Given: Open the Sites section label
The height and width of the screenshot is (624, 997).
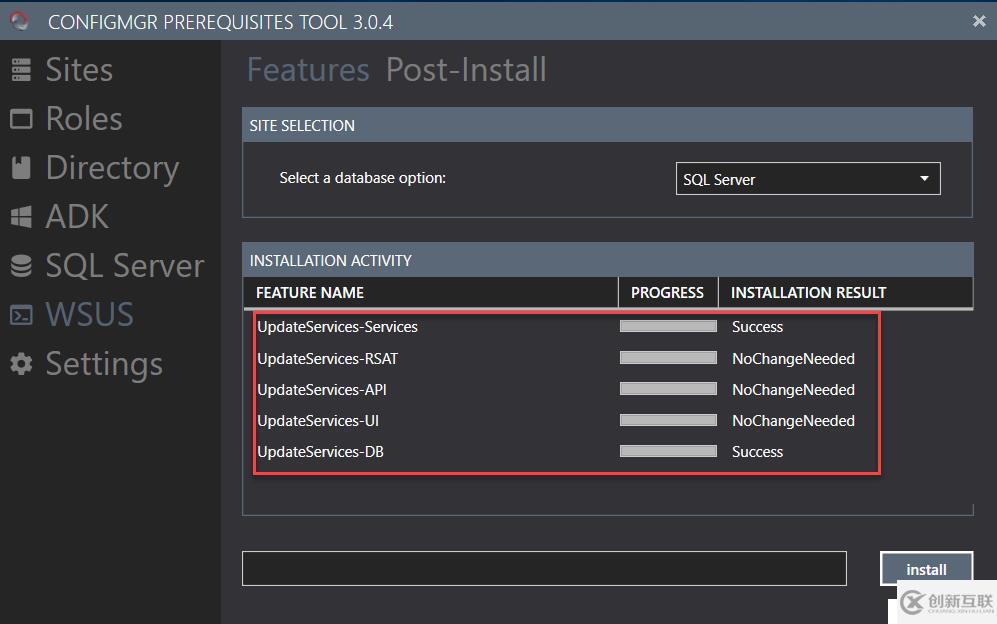Looking at the screenshot, I should [79, 69].
